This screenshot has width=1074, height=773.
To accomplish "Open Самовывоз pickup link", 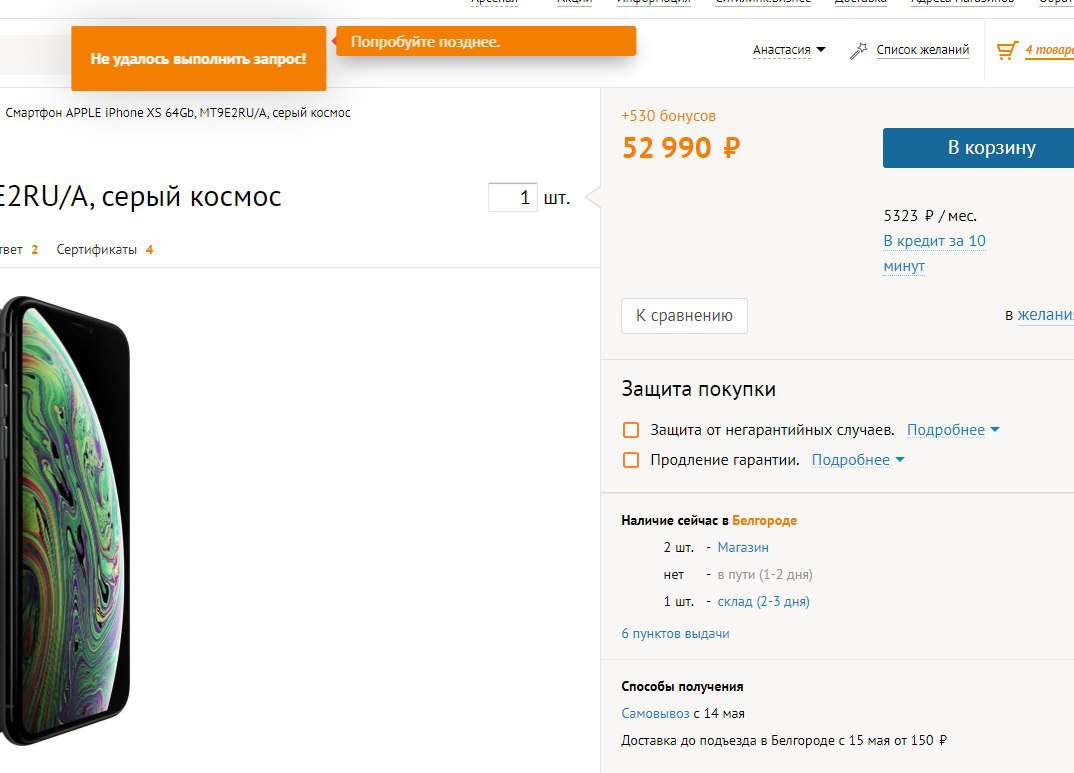I will [x=655, y=713].
